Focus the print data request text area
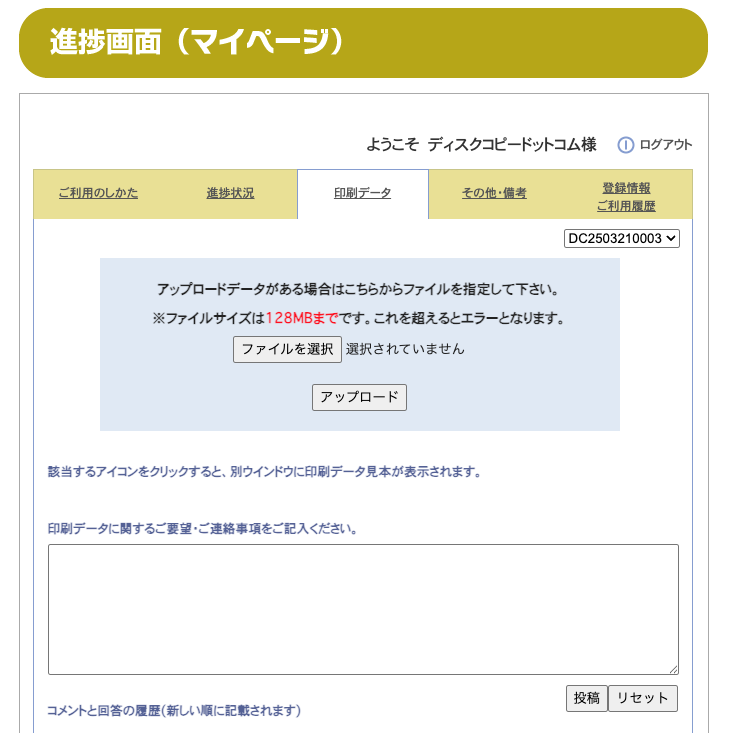The height and width of the screenshot is (733, 737). click(x=363, y=609)
